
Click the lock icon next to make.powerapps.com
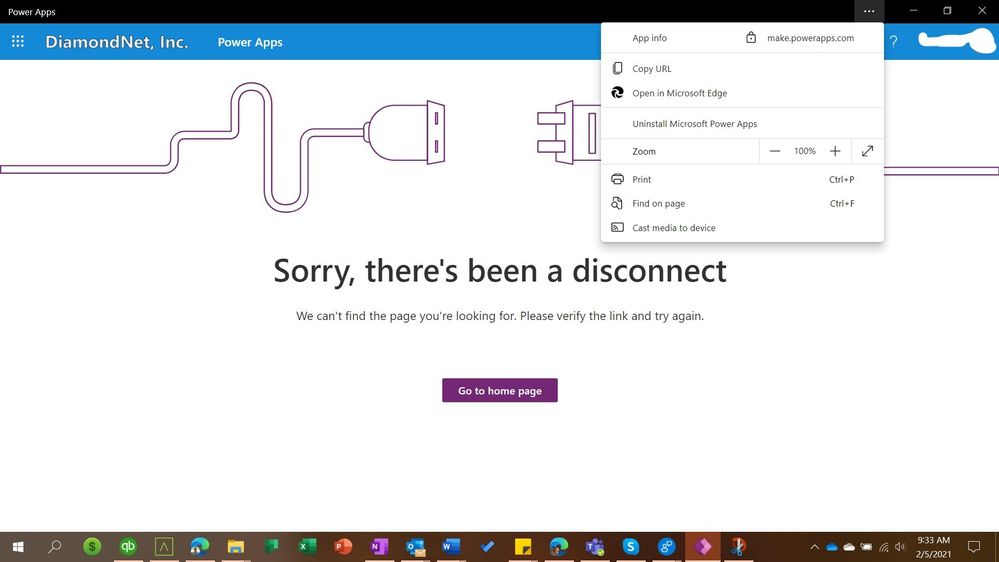click(x=751, y=38)
